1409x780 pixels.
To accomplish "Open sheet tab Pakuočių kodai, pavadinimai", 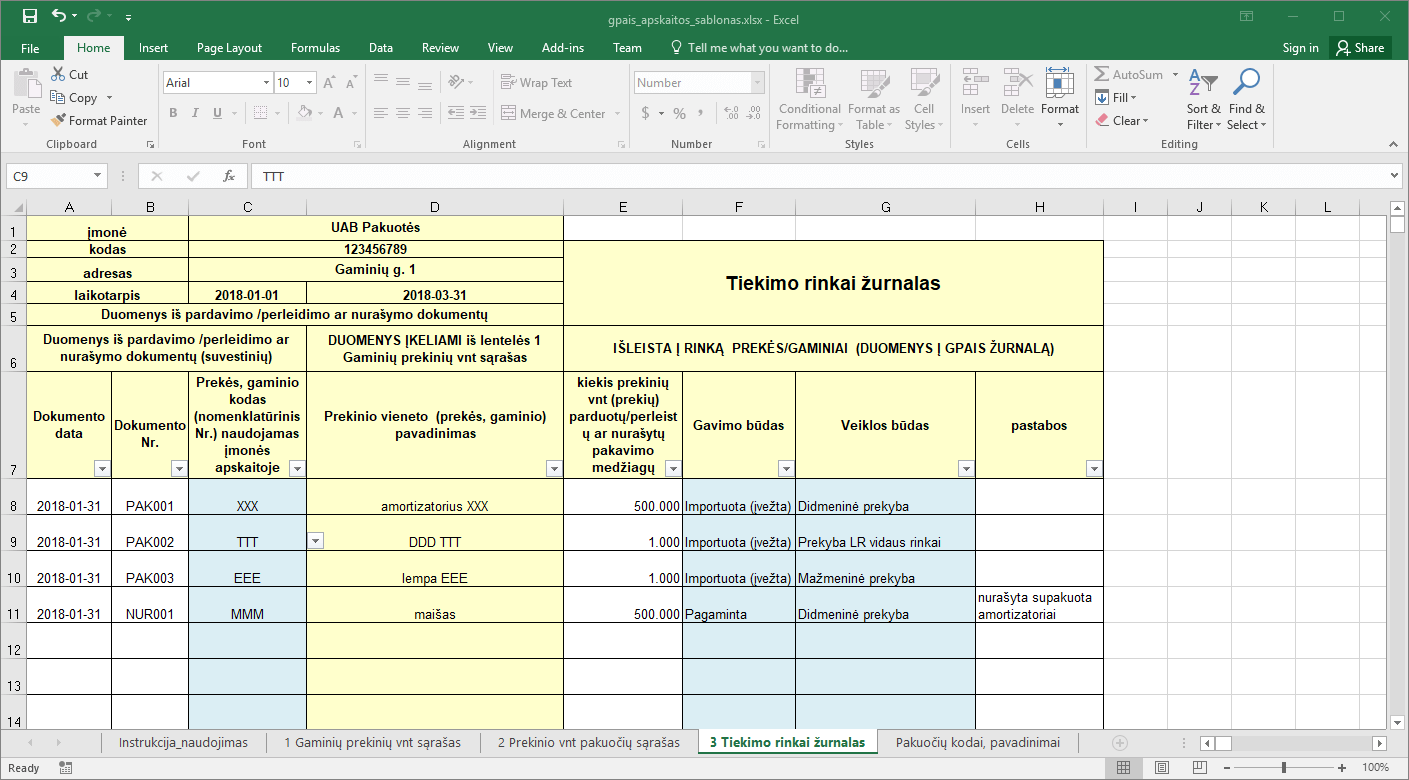I will pos(978,742).
